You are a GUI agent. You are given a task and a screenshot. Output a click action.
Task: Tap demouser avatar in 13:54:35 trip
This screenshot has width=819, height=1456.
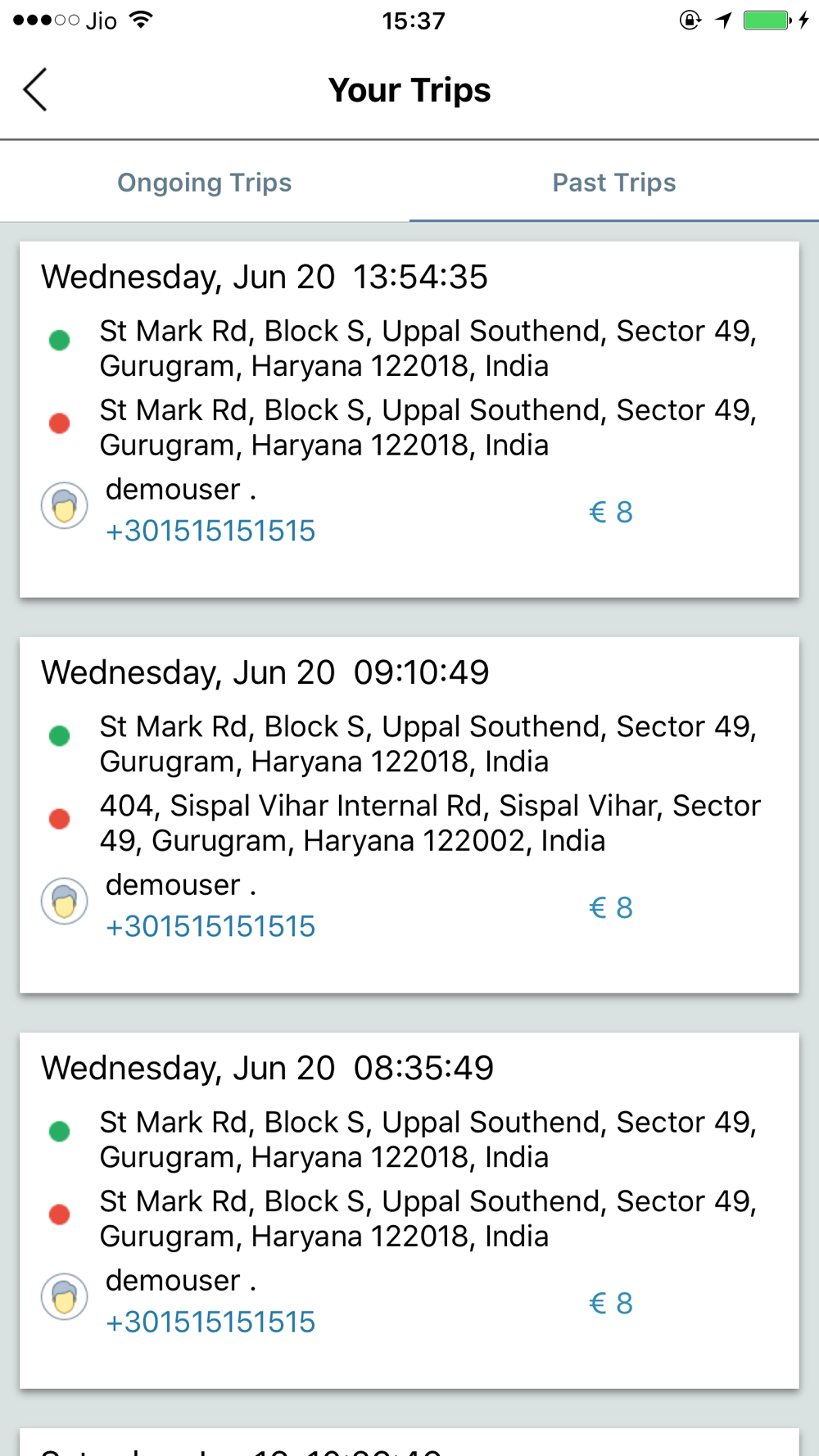click(65, 505)
